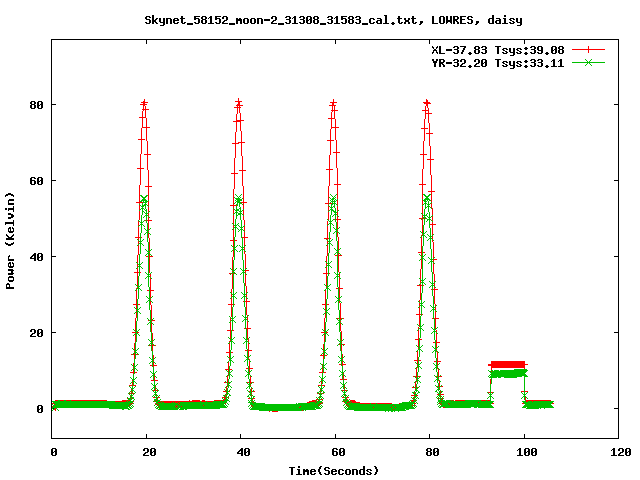Select legend entry "YR-32.20 Tsys:33.11"

pyautogui.click(x=498, y=63)
